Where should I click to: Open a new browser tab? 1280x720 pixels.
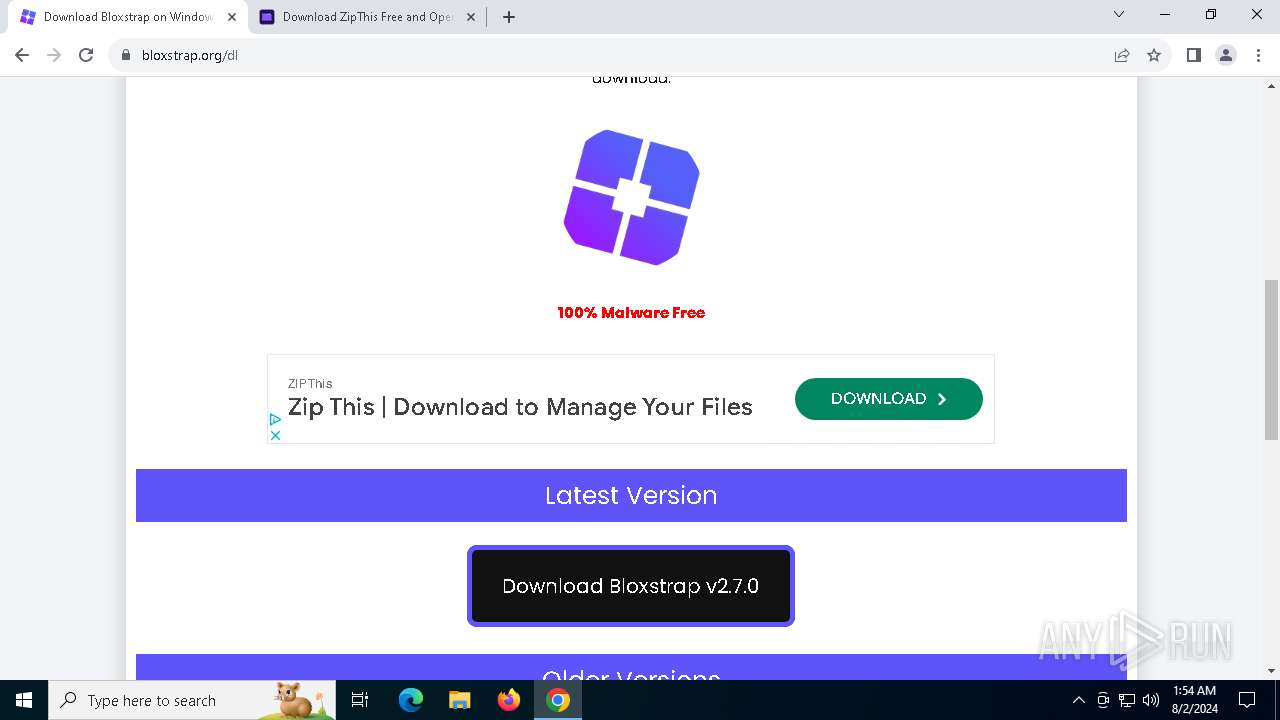pos(508,17)
